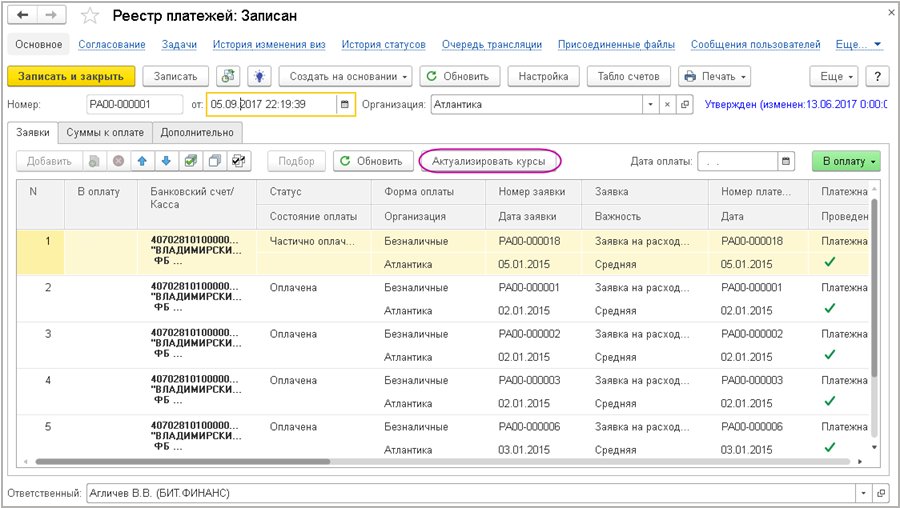Click the uncheck all rows icon

coord(214,161)
